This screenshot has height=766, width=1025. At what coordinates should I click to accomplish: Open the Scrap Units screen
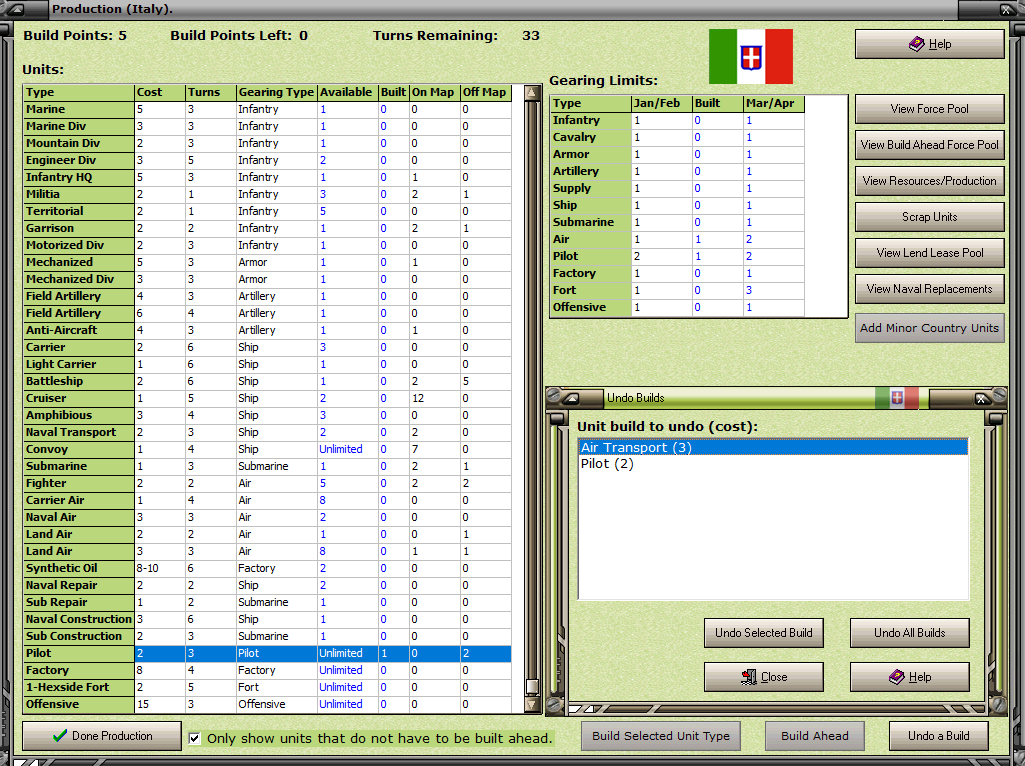click(929, 217)
